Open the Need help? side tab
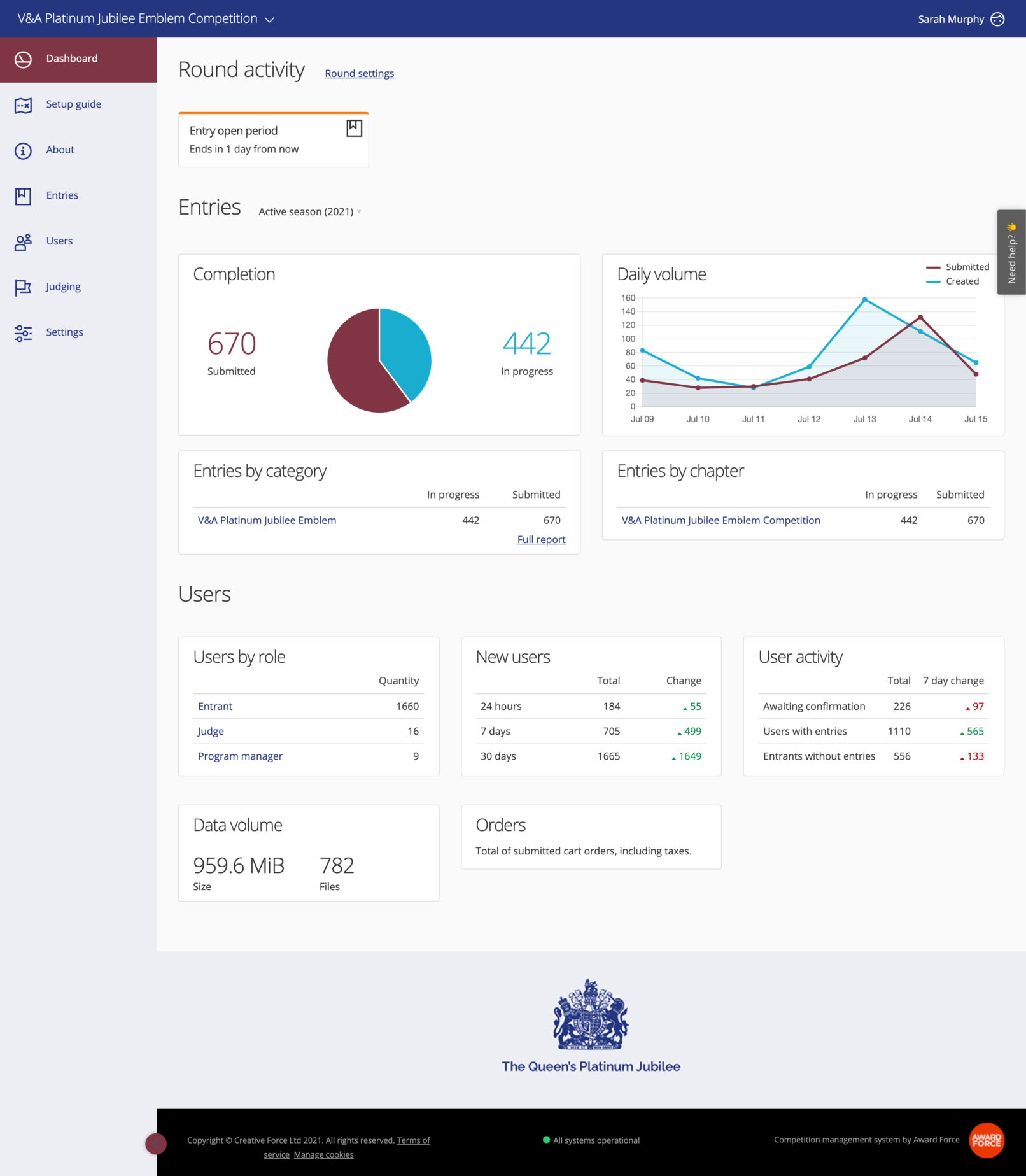The height and width of the screenshot is (1176, 1026). (1011, 252)
